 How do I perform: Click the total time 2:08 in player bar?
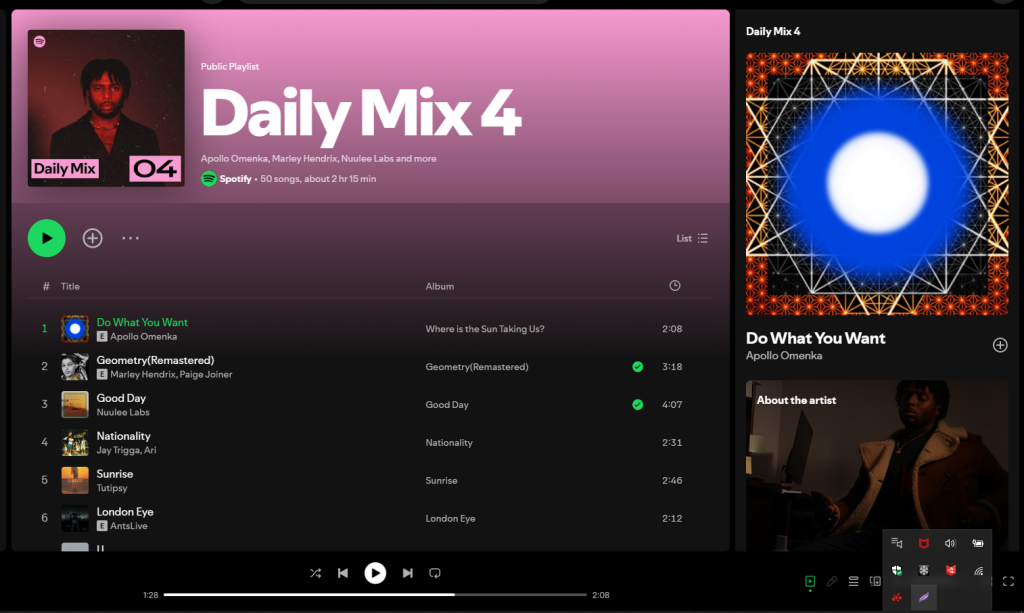[601, 595]
